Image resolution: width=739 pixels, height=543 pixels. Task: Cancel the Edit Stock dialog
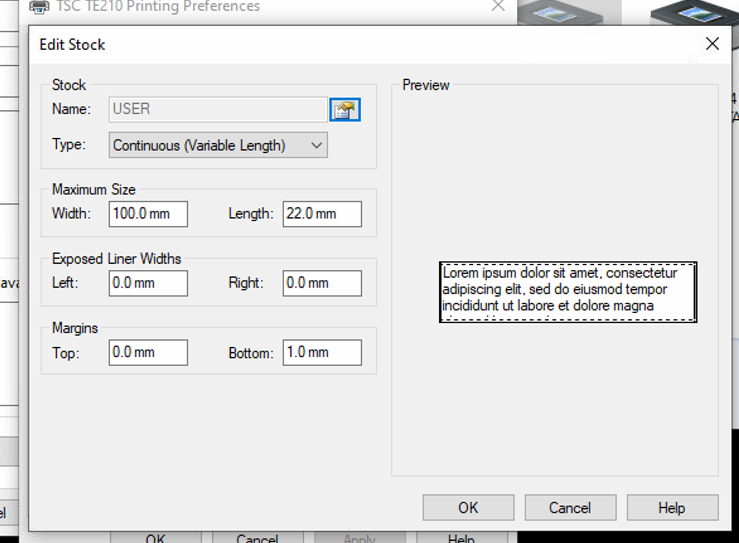(570, 508)
